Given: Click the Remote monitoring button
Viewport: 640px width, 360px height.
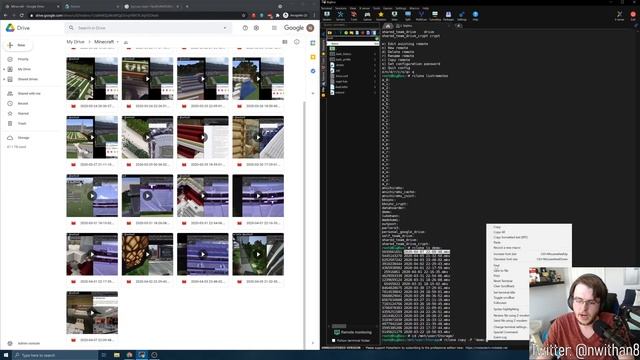Looking at the screenshot, I should pyautogui.click(x=353, y=332).
